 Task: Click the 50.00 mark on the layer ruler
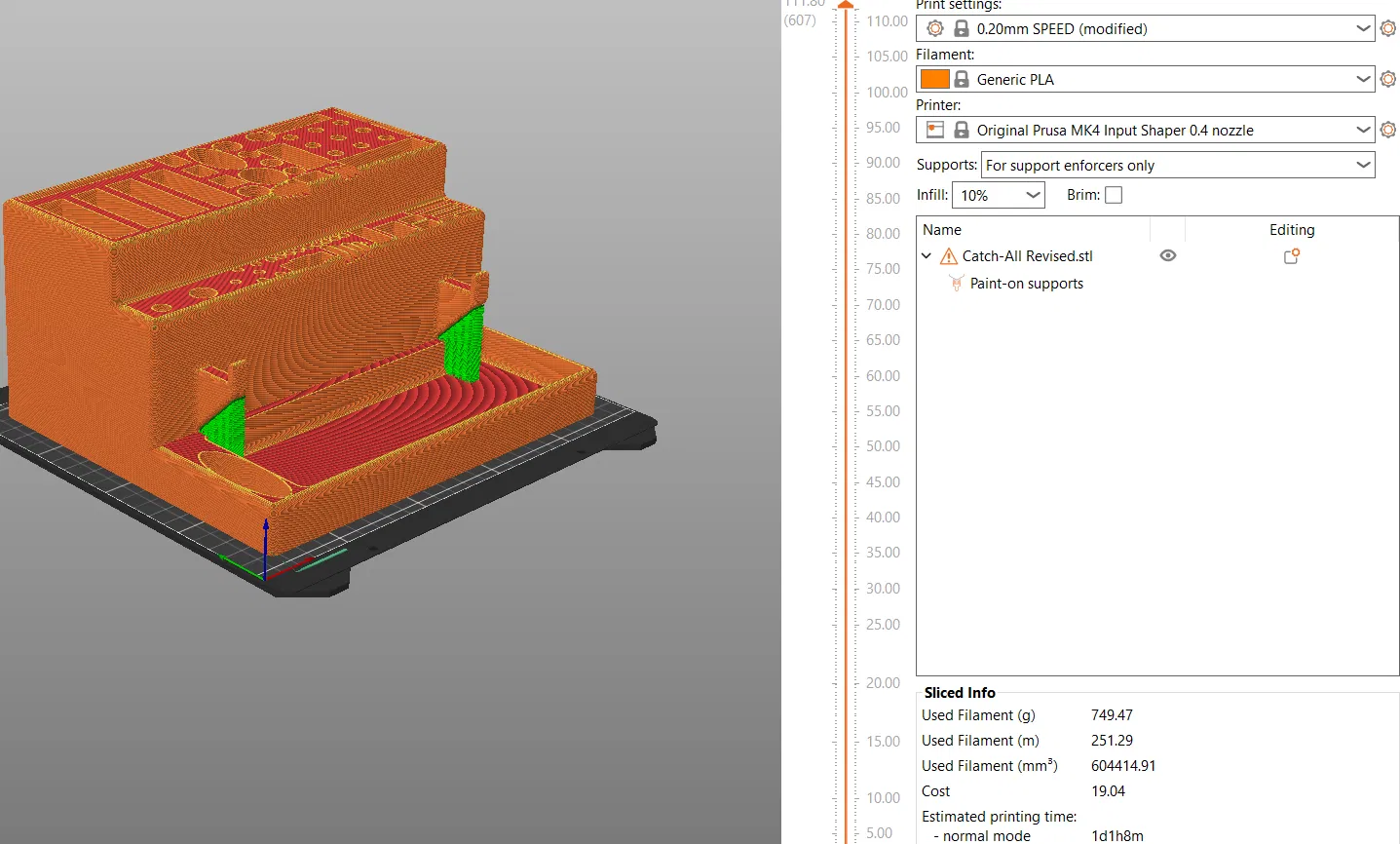click(x=883, y=446)
